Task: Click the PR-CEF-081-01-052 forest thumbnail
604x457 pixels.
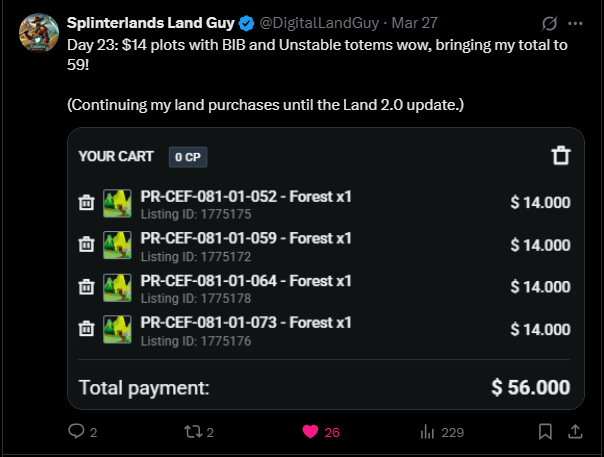Action: pos(117,203)
